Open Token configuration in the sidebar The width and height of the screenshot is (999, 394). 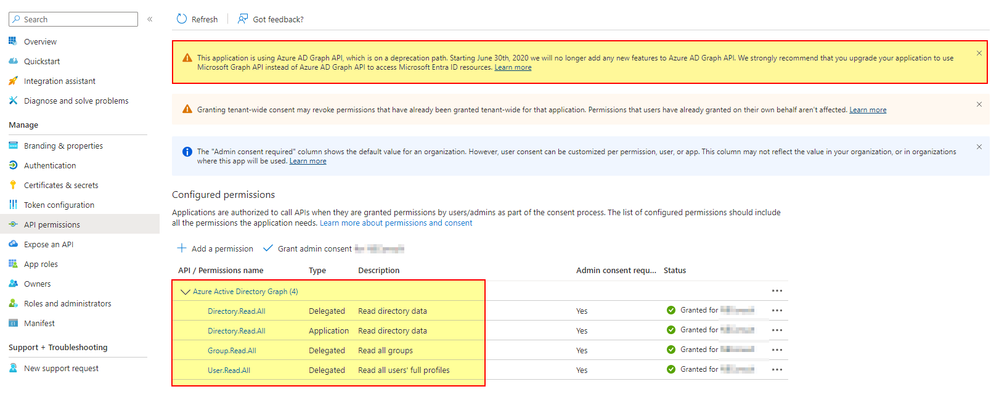(x=59, y=205)
